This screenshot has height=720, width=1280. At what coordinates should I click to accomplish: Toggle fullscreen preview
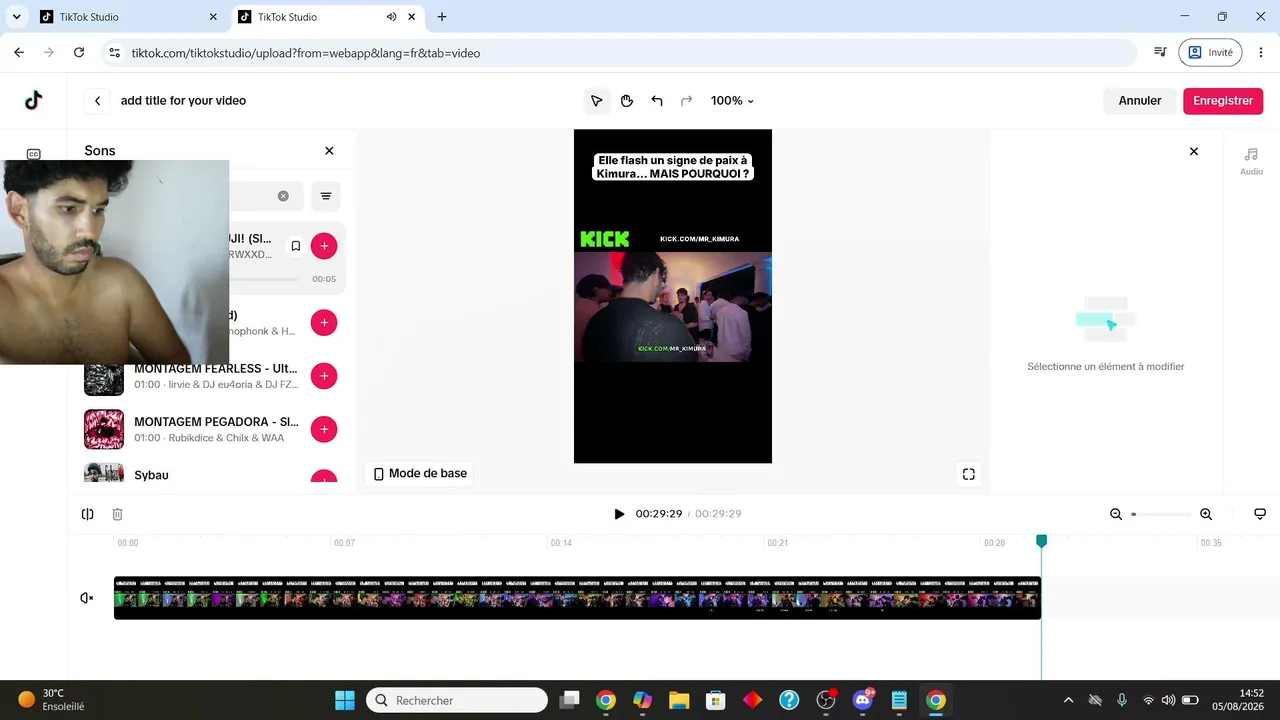[969, 474]
